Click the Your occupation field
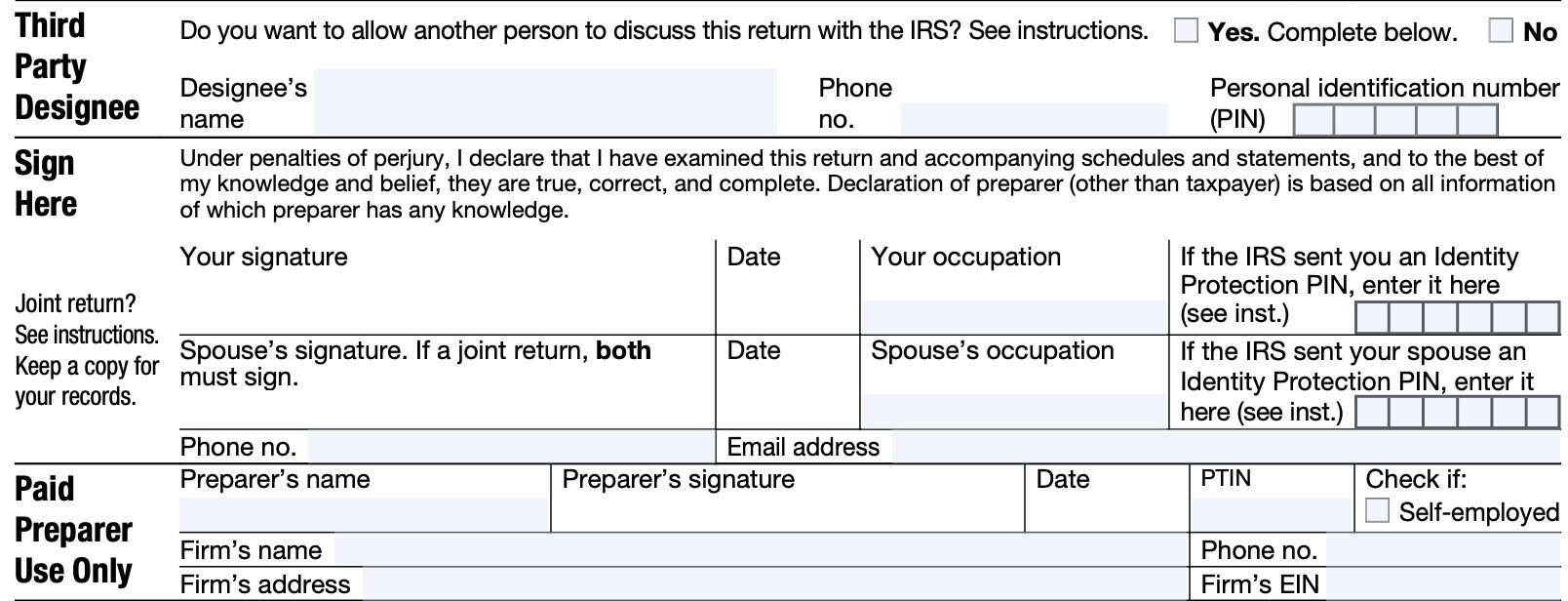This screenshot has height=601, width=1568. tap(1013, 317)
